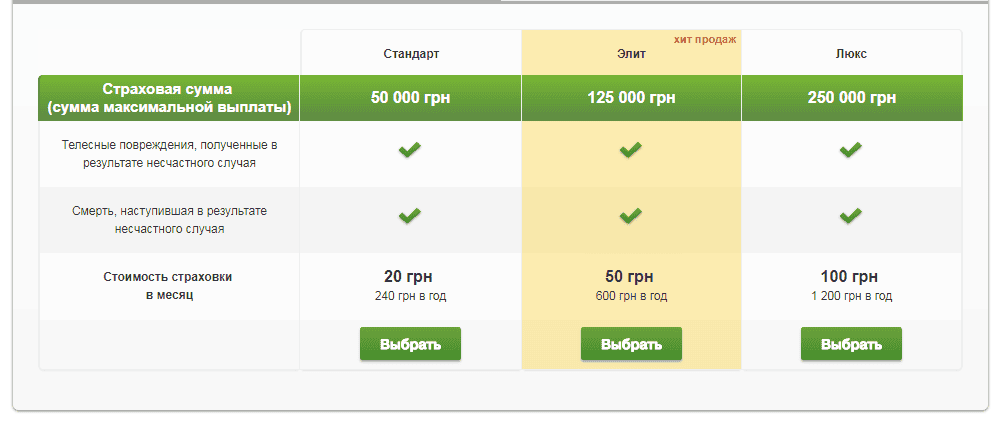
Task: Click the 1 200 грн в год text
Action: (851, 296)
